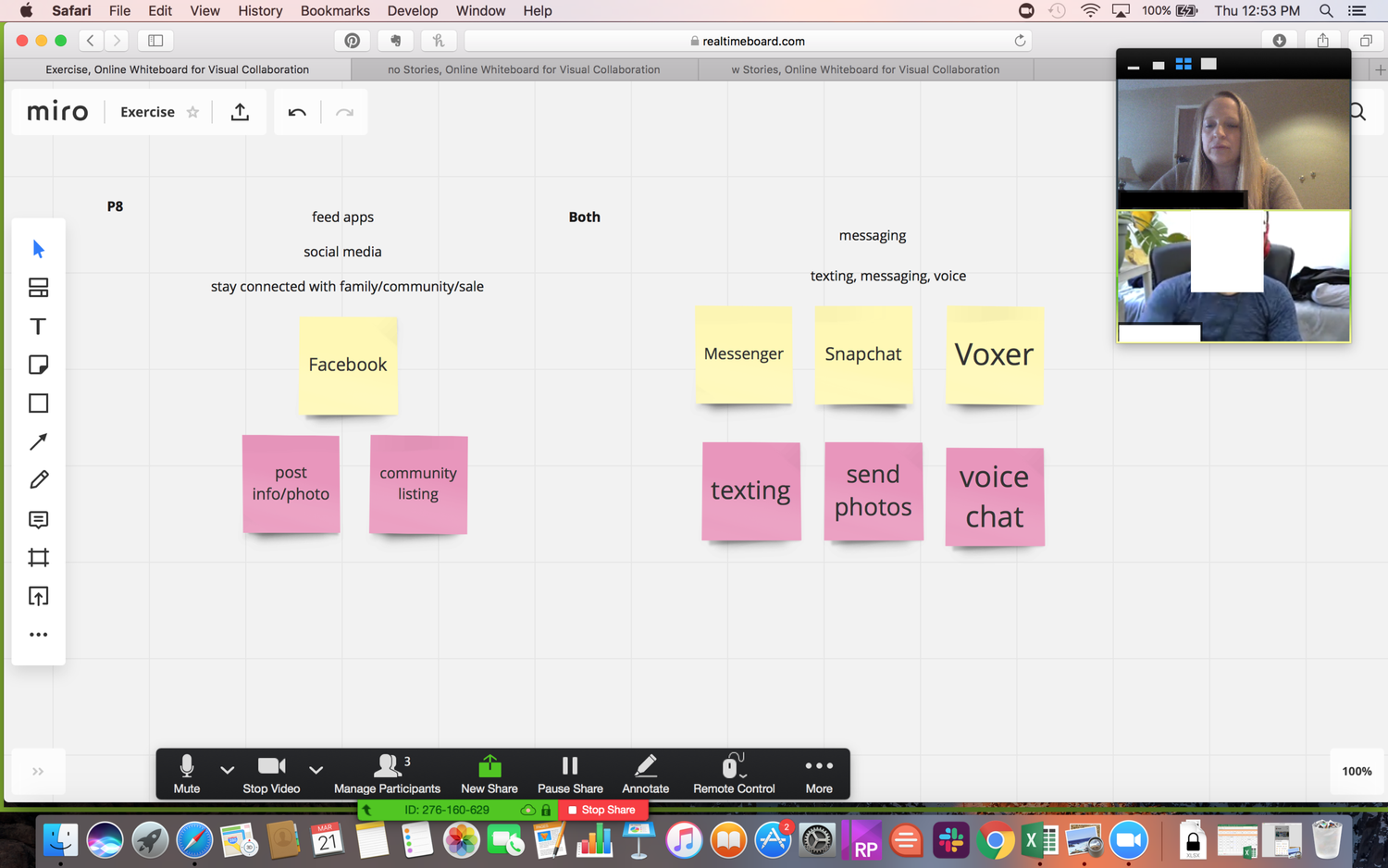Switch to the 'no Stories' Safari tab
The height and width of the screenshot is (868, 1388).
click(x=523, y=68)
